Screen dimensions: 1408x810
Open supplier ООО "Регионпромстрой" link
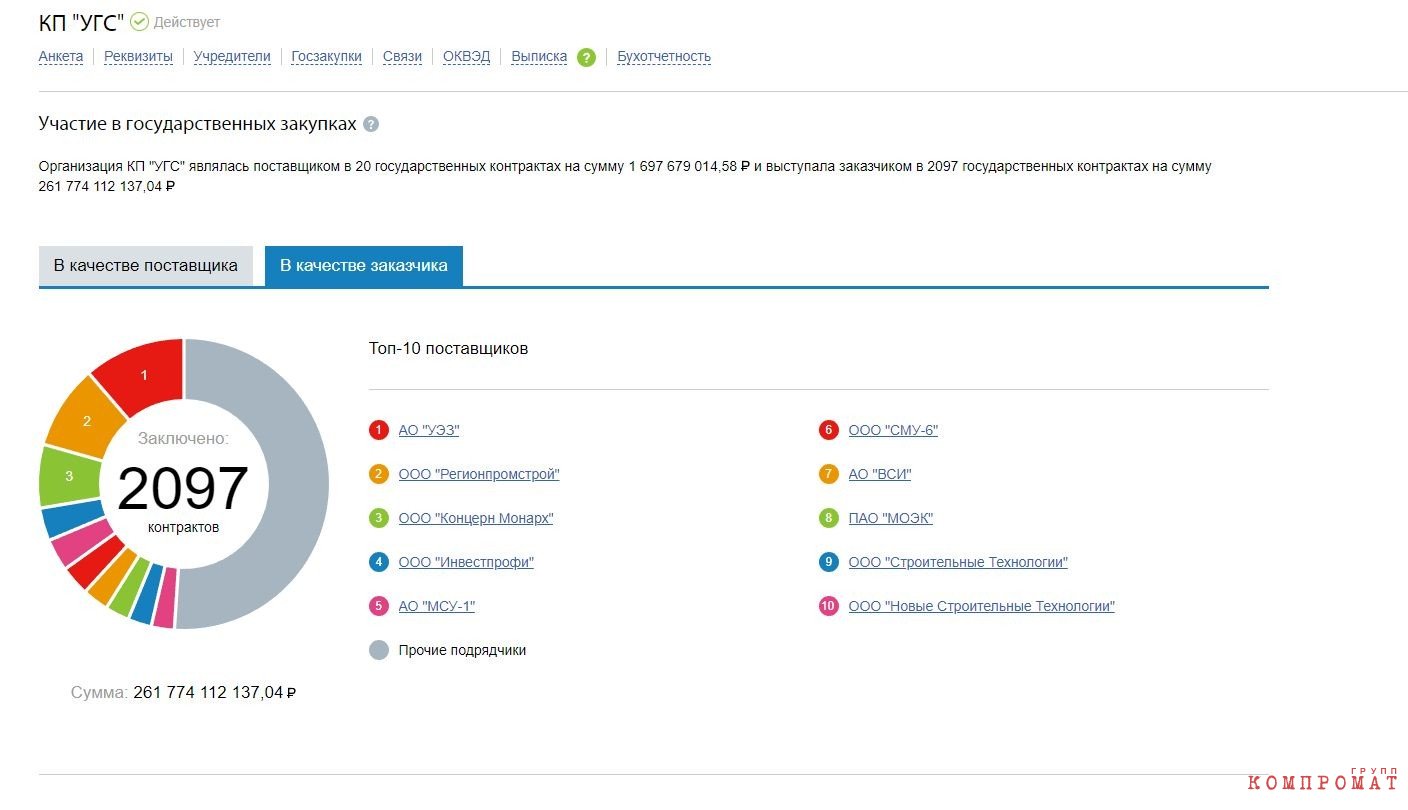(479, 475)
